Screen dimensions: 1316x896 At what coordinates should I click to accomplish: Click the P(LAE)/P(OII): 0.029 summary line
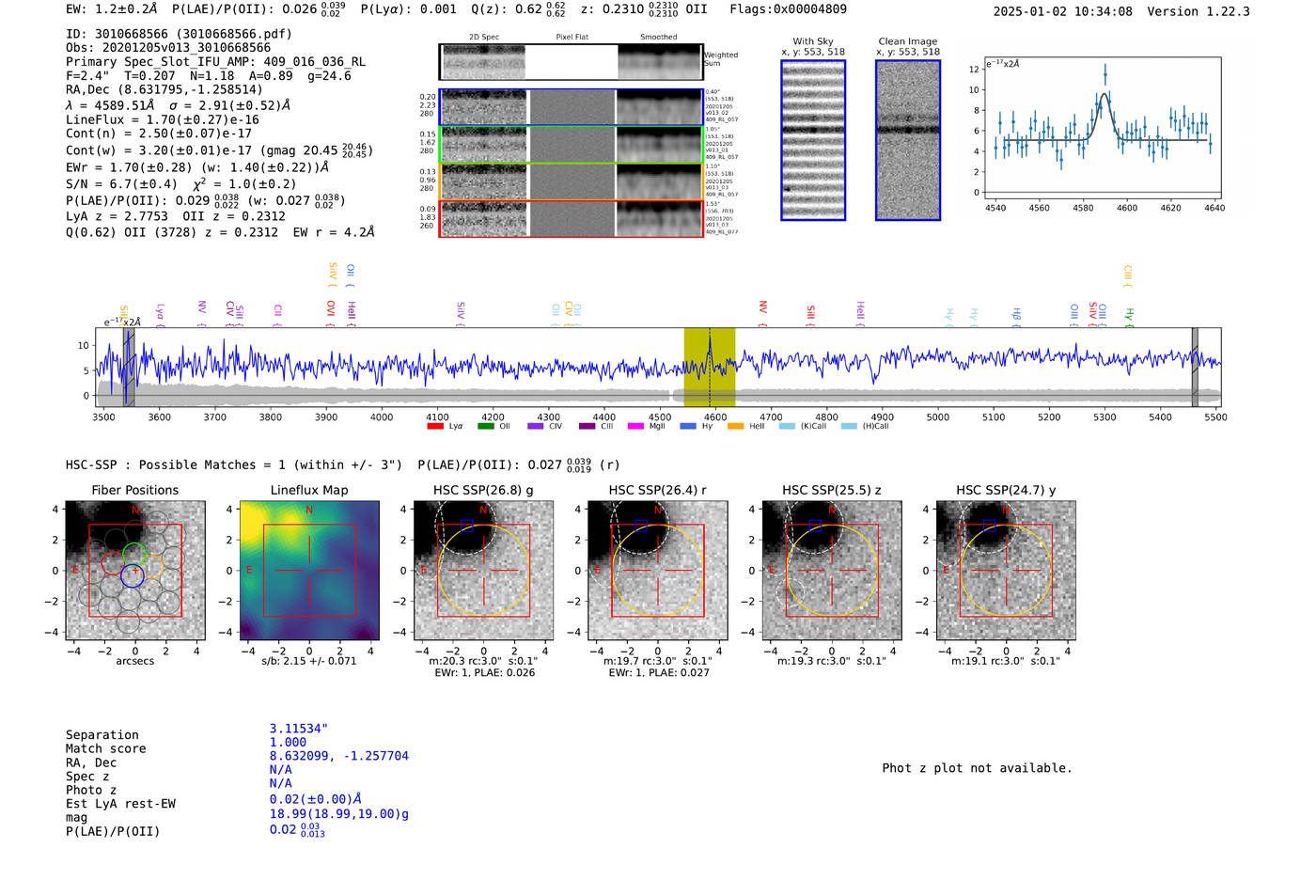point(206,200)
